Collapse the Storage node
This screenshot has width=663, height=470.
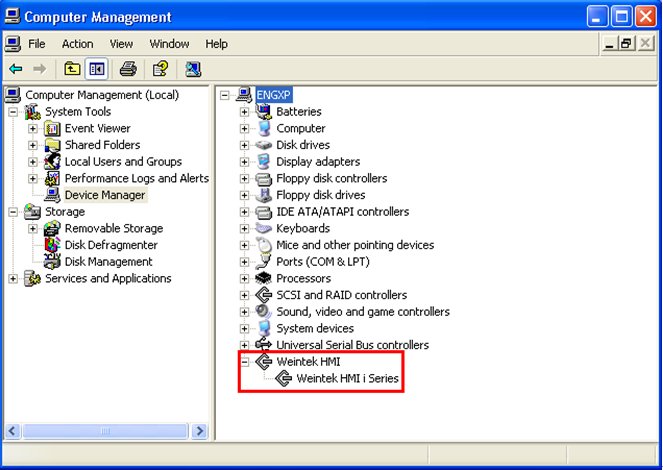13,212
